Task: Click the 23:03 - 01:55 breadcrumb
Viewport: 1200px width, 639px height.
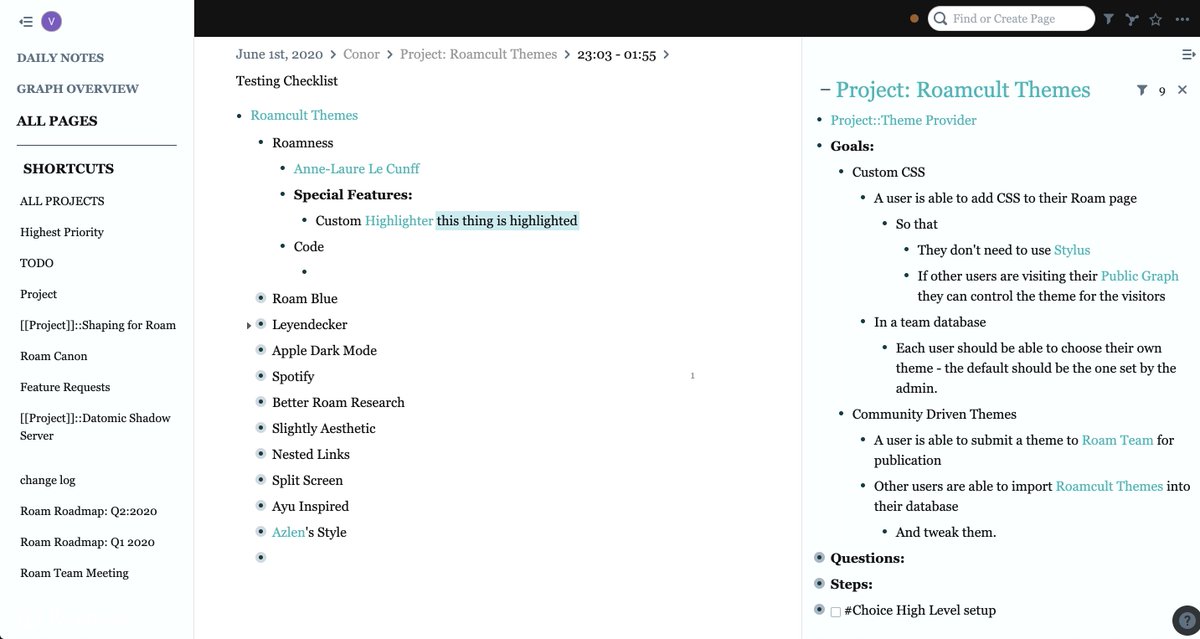Action: pos(616,54)
